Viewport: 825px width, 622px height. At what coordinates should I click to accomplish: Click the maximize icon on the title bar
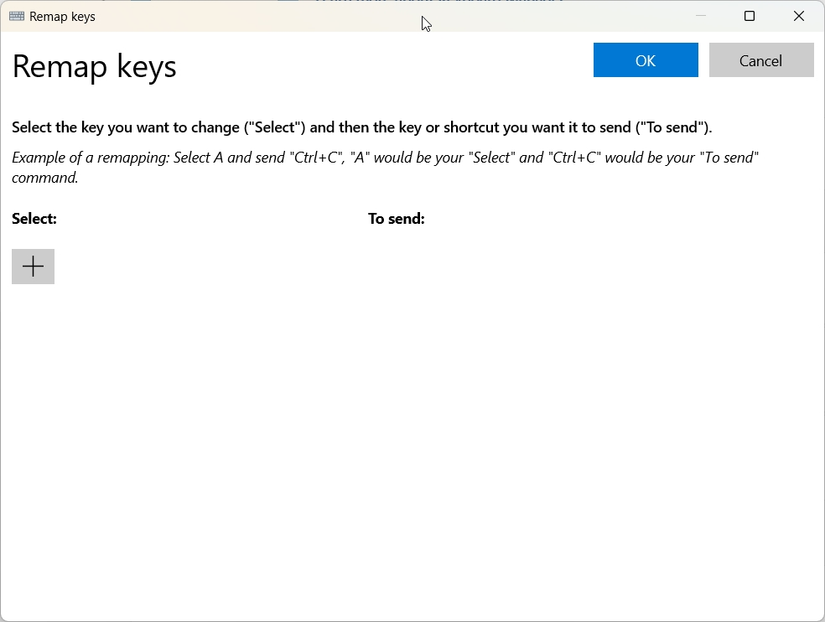[750, 16]
